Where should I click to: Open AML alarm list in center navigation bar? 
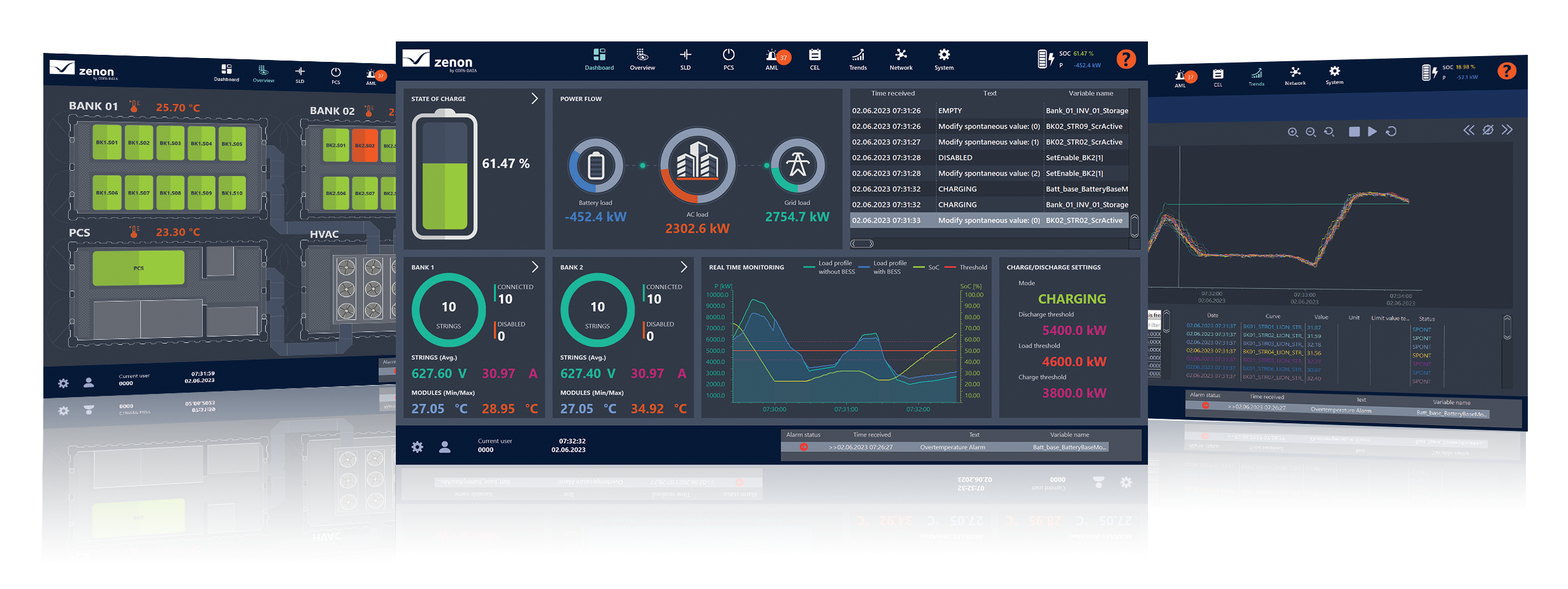(773, 59)
